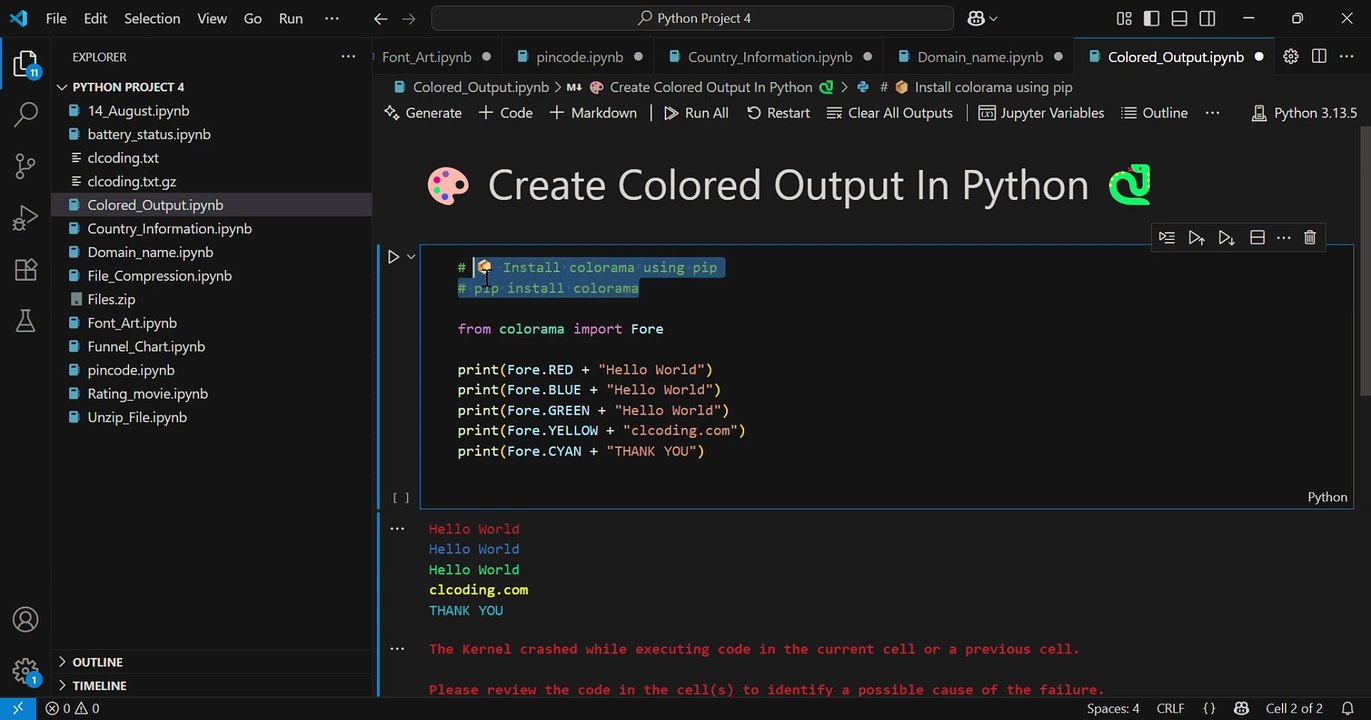The image size is (1371, 720).
Task: Open Copilot status icon in status bar
Action: pos(1241,709)
